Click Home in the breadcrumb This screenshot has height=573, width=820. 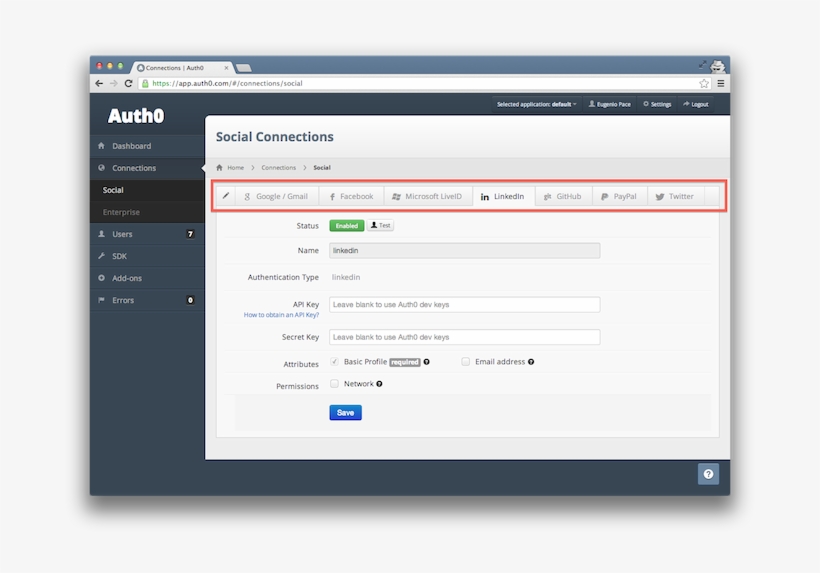235,168
